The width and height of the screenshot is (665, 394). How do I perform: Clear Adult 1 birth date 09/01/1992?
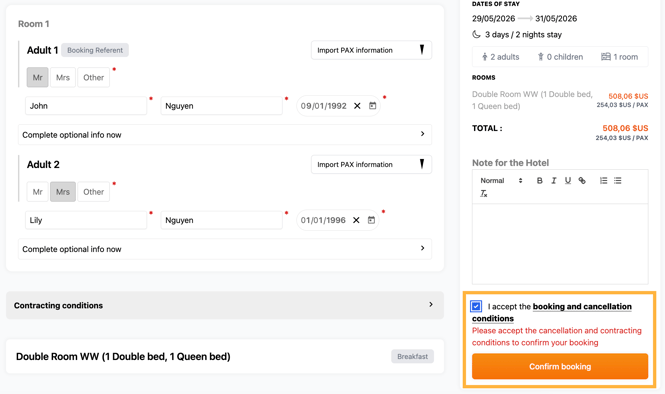pos(357,106)
